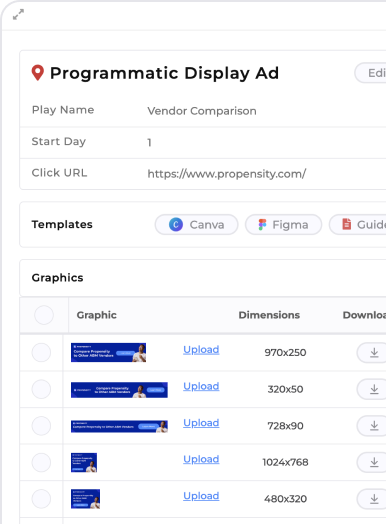Click the Play Name label
The height and width of the screenshot is (524, 386).
[63, 110]
